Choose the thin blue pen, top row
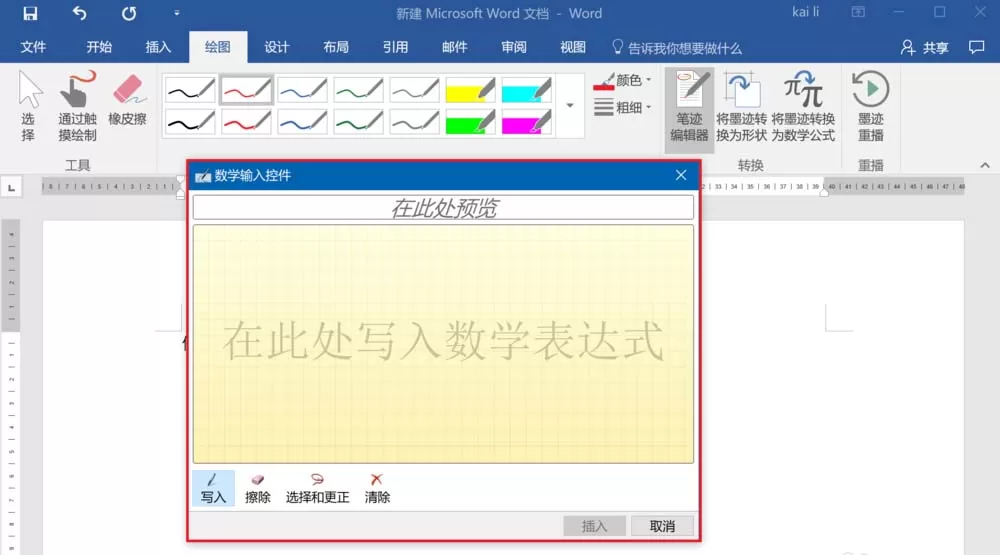The image size is (1000, 555). pyautogui.click(x=302, y=91)
